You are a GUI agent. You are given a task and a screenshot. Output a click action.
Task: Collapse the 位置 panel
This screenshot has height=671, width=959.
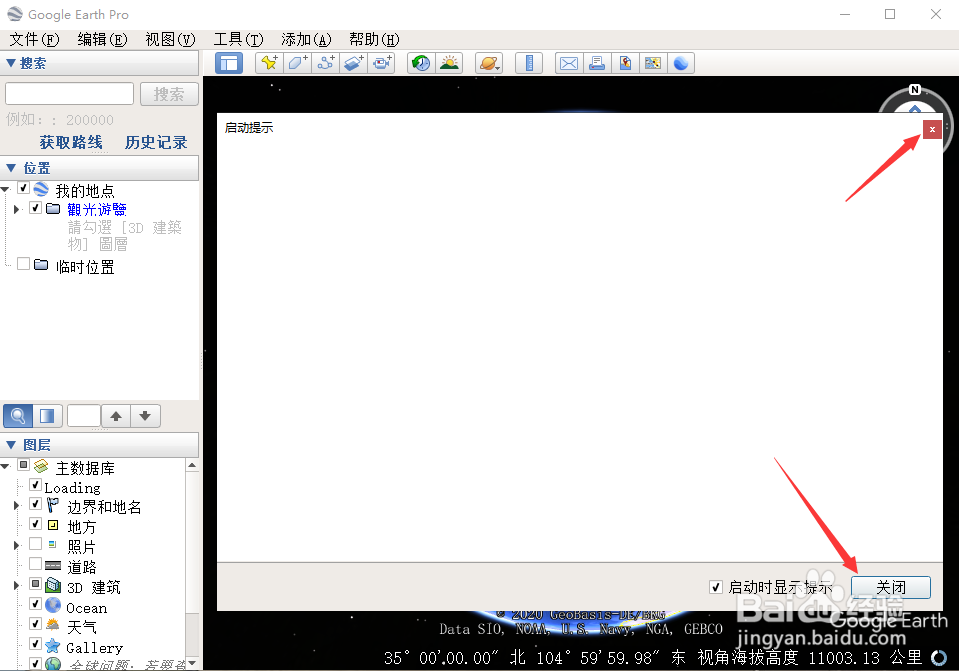10,168
